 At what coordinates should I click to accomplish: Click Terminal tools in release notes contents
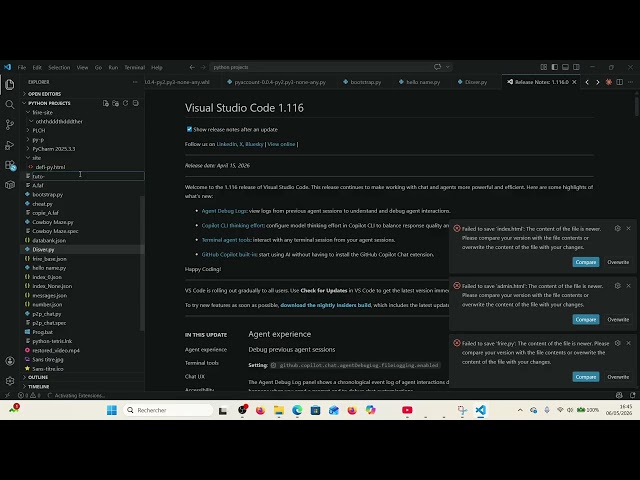pos(202,363)
